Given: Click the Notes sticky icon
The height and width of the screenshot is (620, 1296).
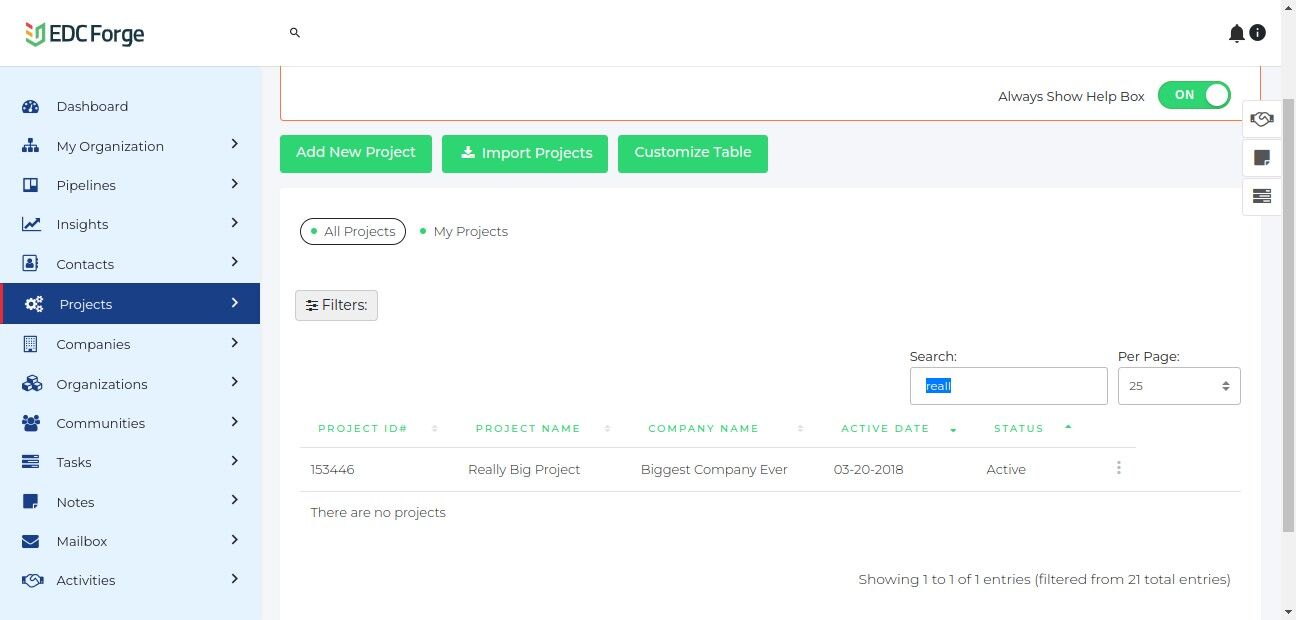Looking at the screenshot, I should [x=30, y=502].
